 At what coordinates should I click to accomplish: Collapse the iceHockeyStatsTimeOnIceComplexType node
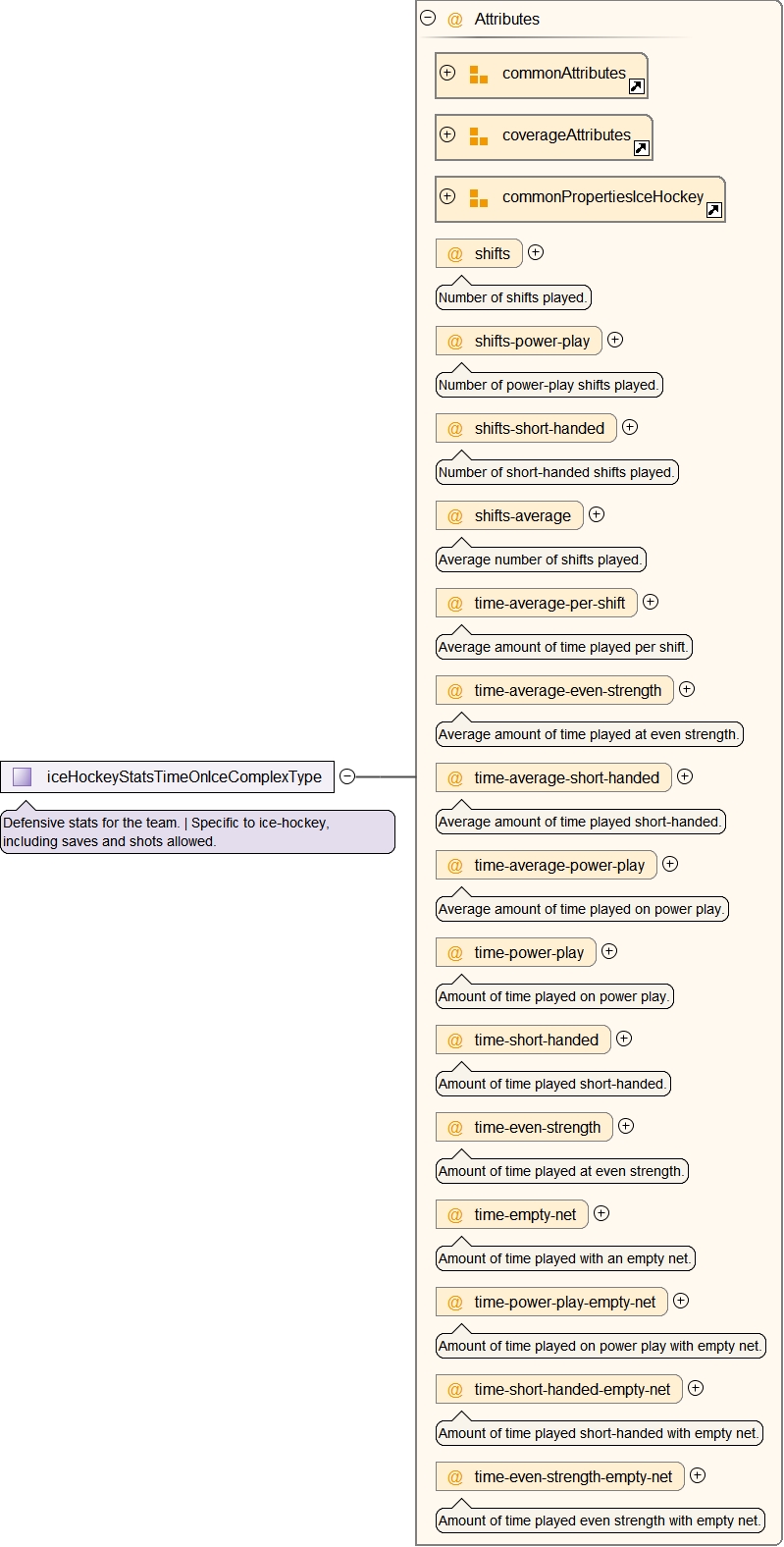(346, 776)
